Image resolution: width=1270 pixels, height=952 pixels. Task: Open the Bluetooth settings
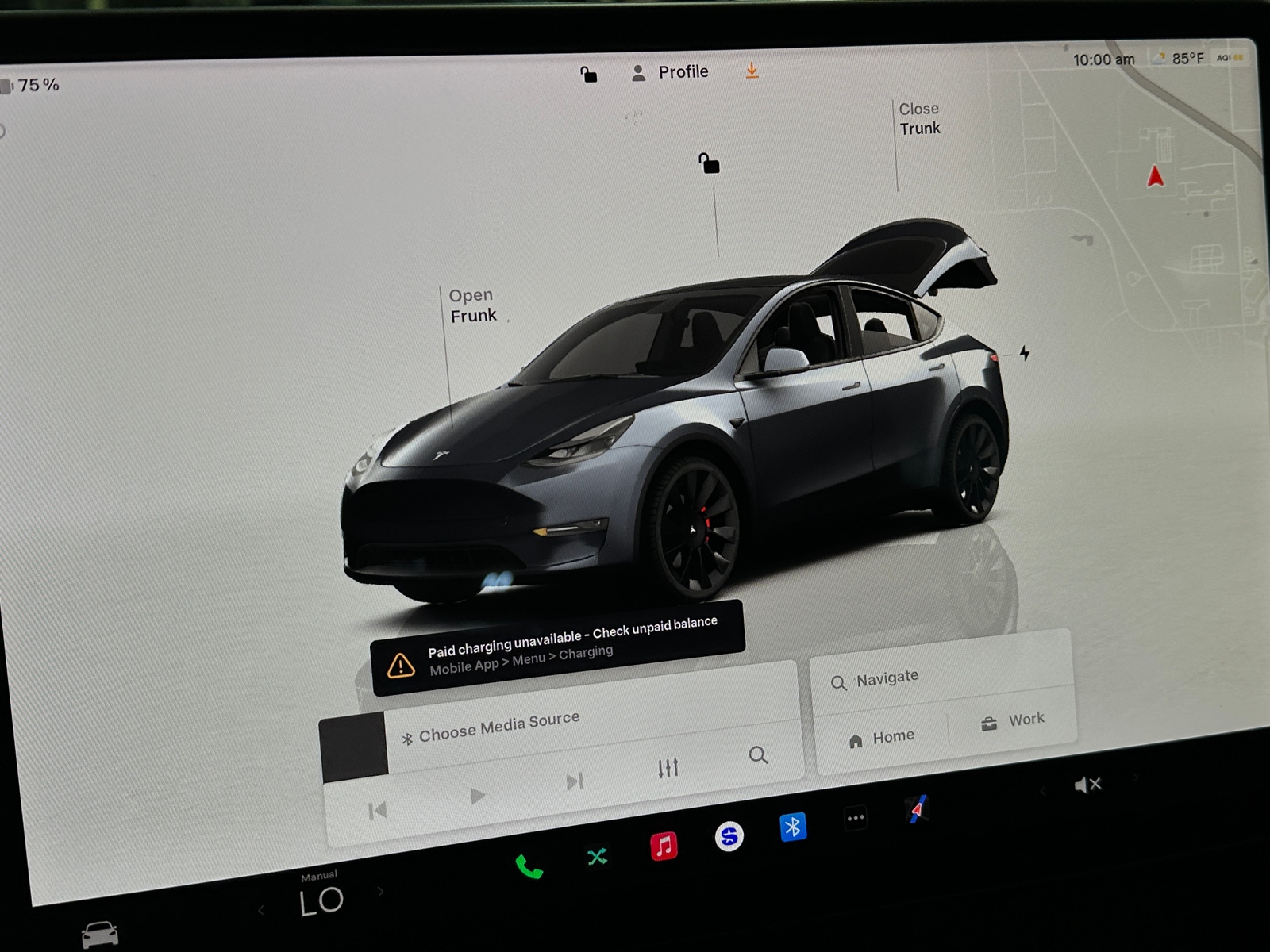point(792,827)
